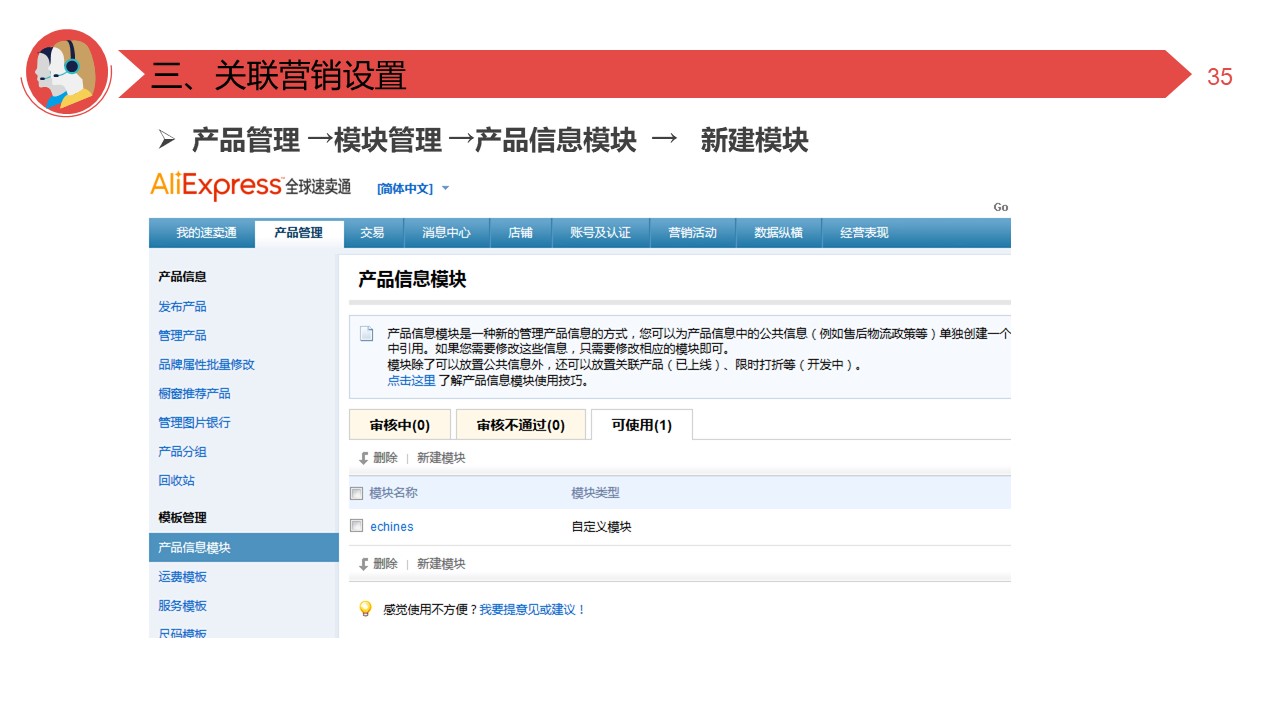The width and height of the screenshot is (1280, 720).
Task: Click the bottom delete arrow icon
Action: coord(364,564)
